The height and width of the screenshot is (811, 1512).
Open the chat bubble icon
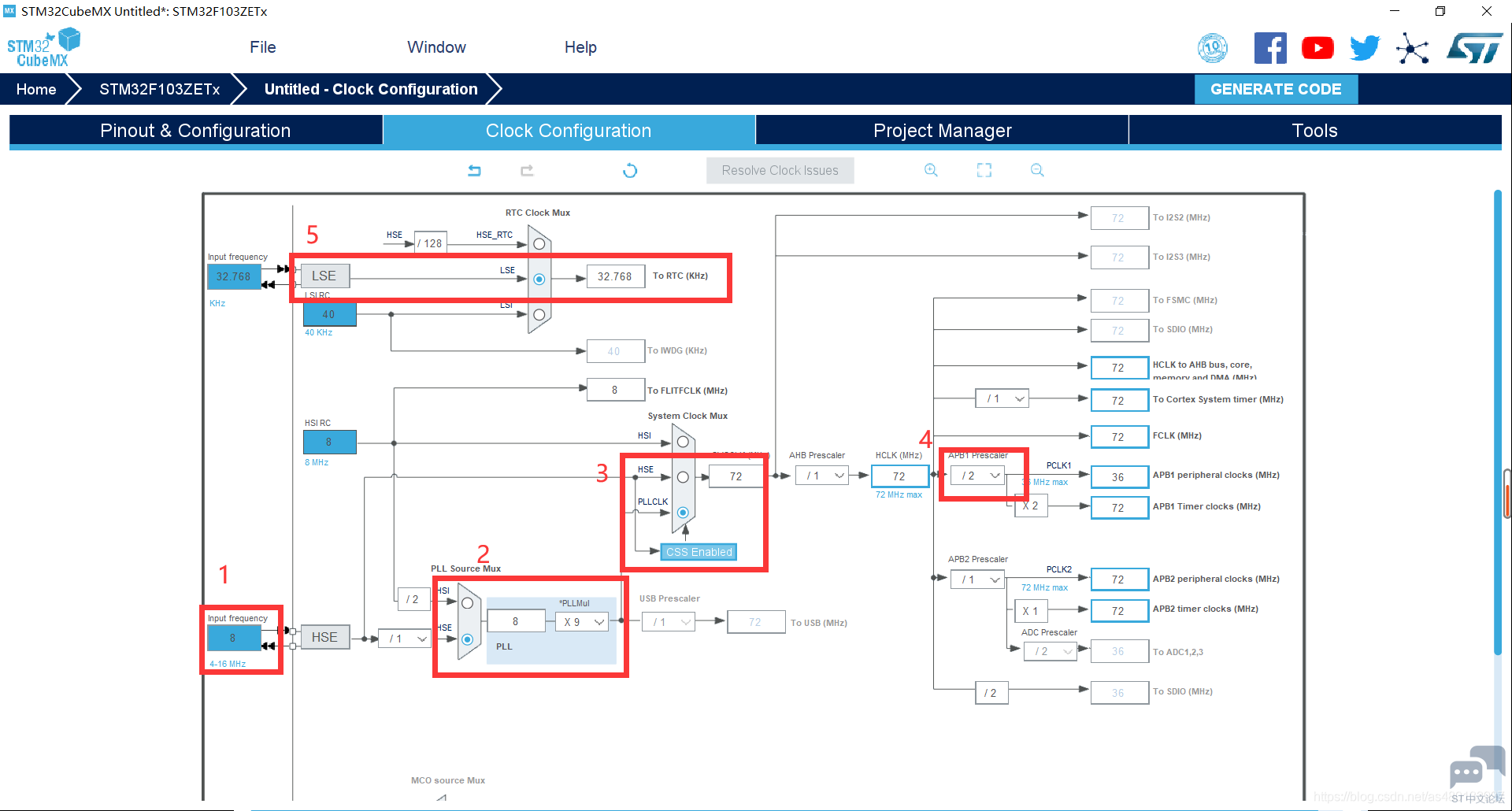click(x=1477, y=767)
